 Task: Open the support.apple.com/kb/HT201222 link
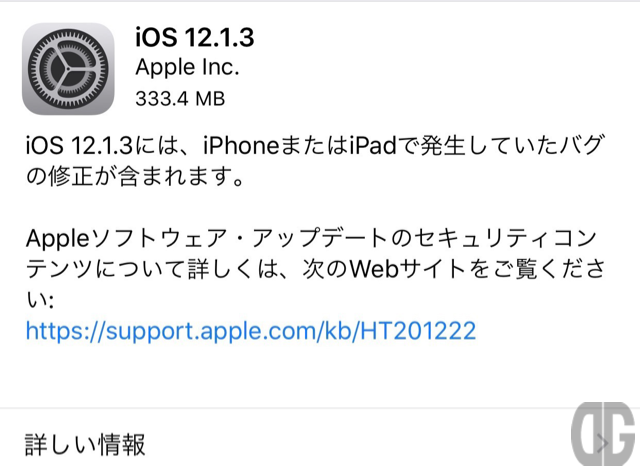pyautogui.click(x=251, y=331)
